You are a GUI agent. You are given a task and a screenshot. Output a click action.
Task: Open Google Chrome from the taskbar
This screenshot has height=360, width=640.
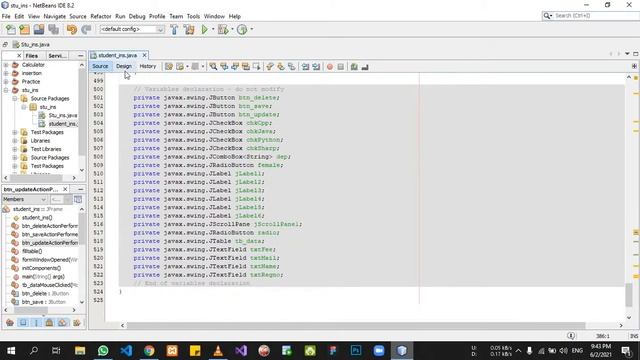click(149, 350)
